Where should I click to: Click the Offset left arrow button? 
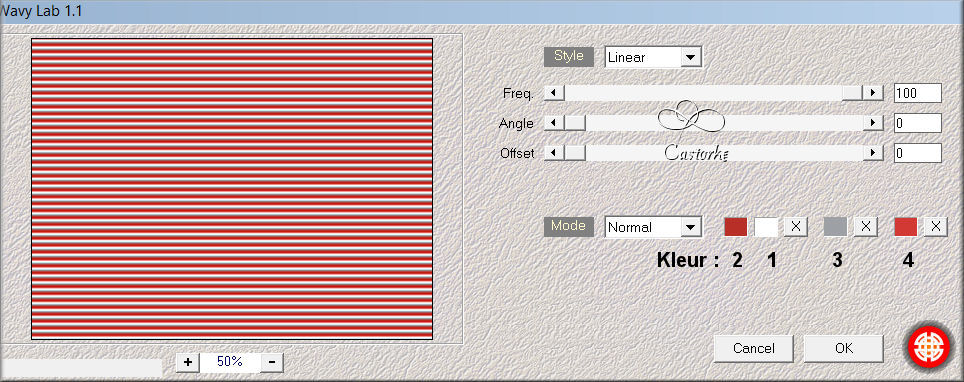click(555, 153)
